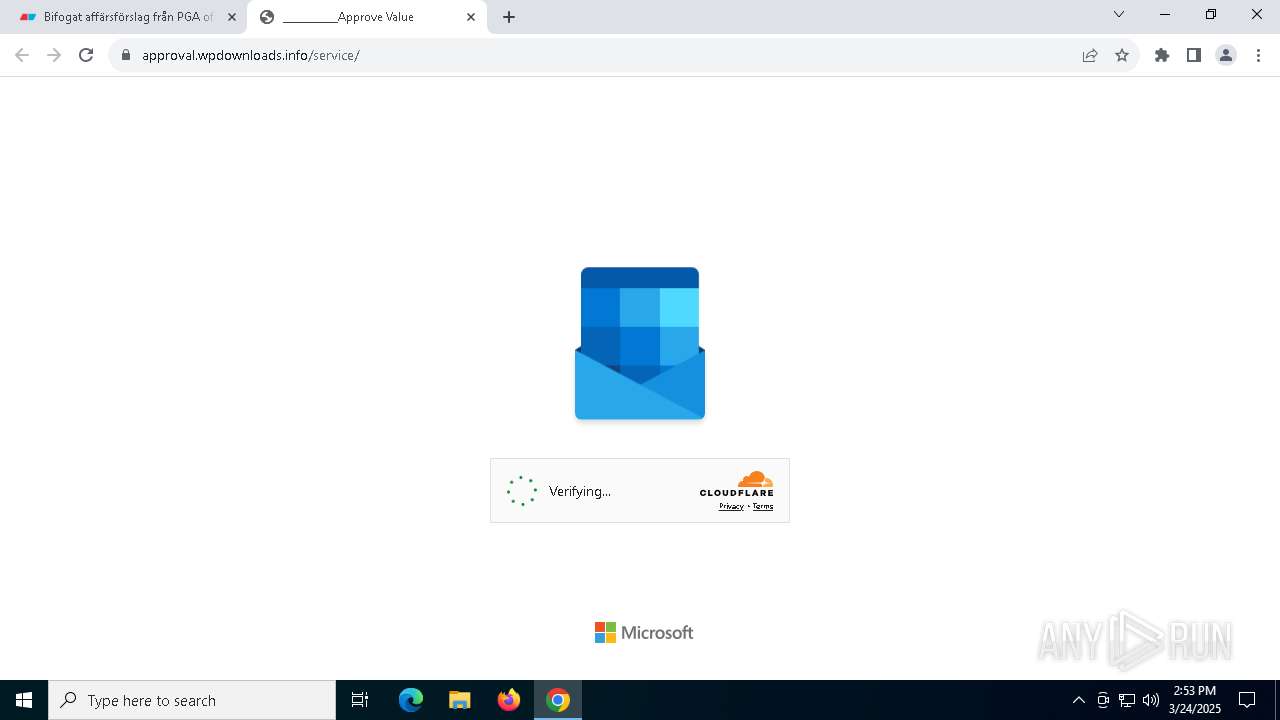Go forward to next page

point(54,55)
